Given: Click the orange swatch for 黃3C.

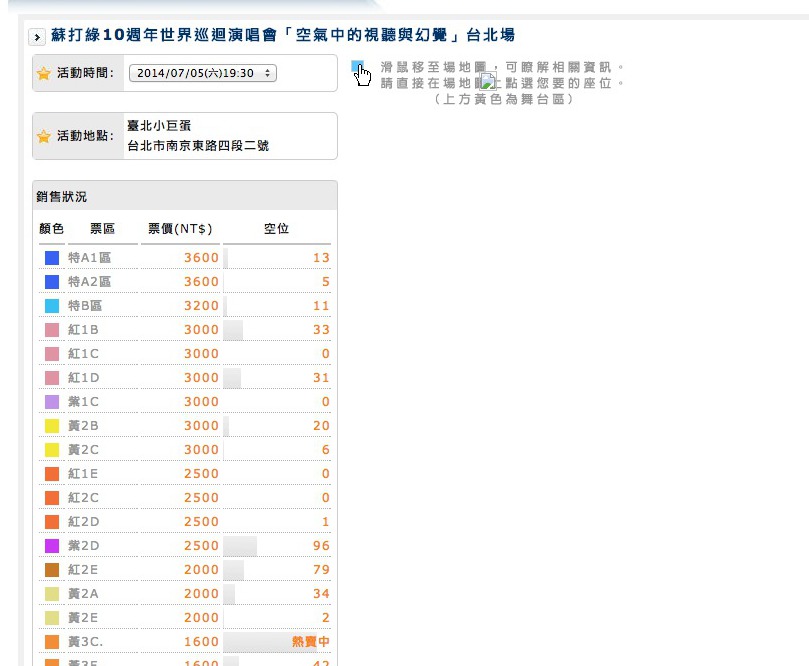Looking at the screenshot, I should tap(52, 642).
